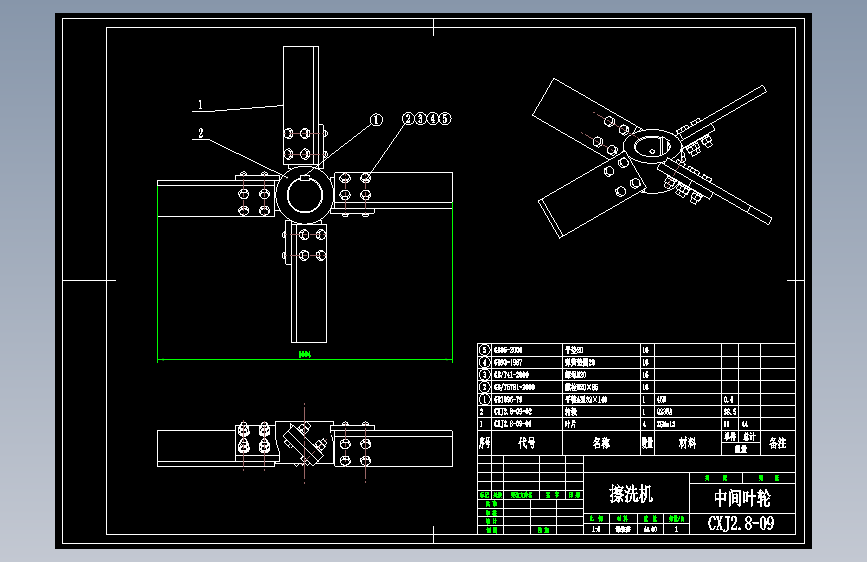Click circled ① in the parts list
Viewport: 867px width, 562px height.
coord(484,399)
